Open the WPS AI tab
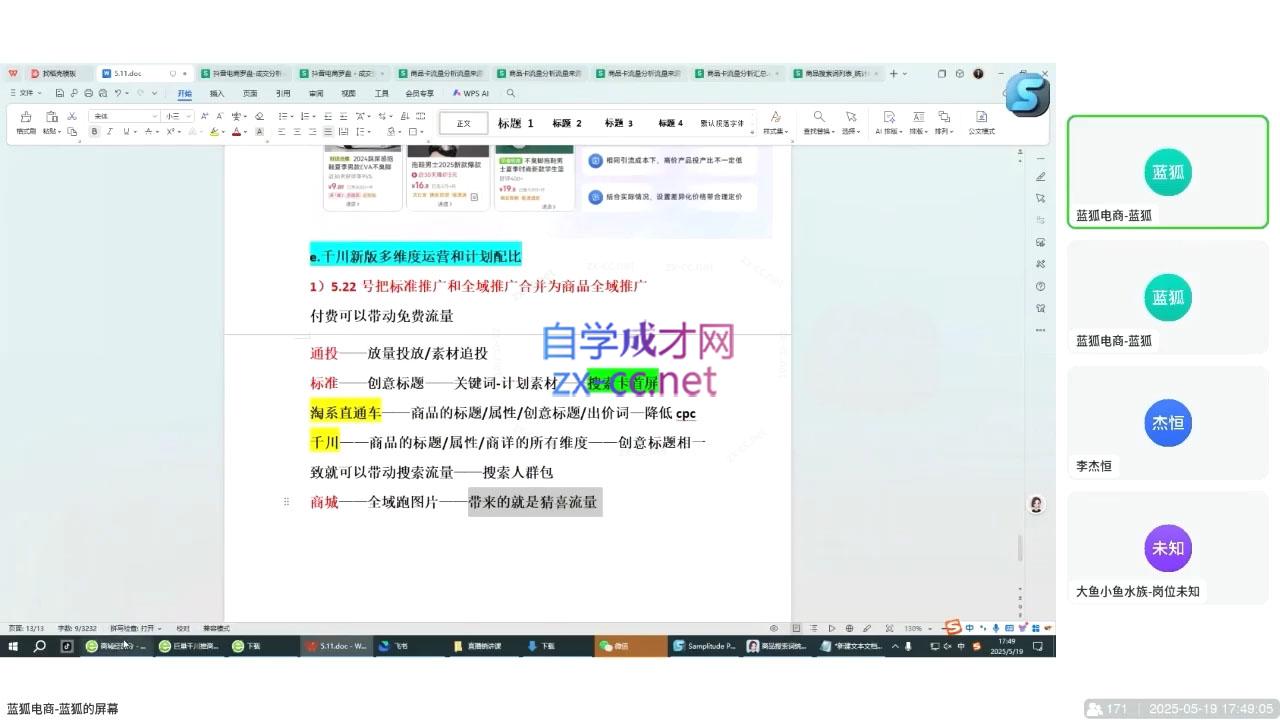The height and width of the screenshot is (720, 1280). pos(471,93)
